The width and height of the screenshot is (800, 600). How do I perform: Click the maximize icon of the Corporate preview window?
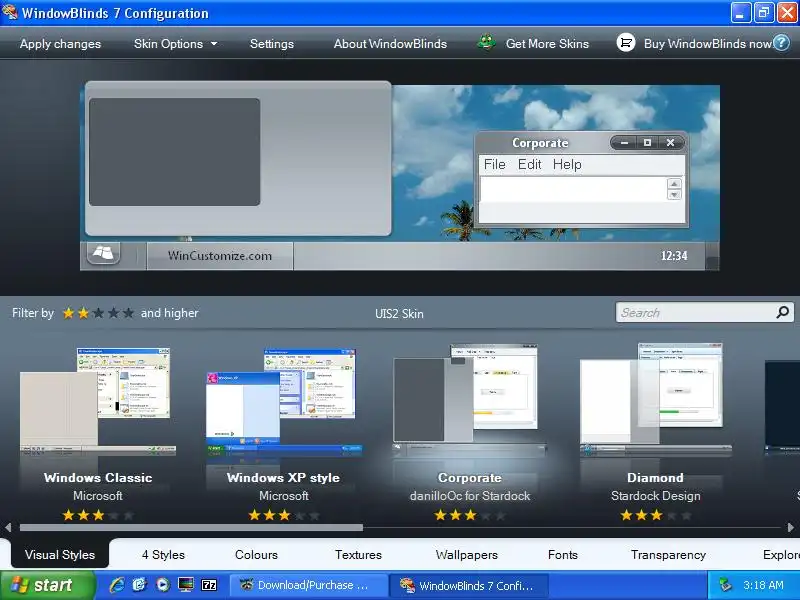647,143
